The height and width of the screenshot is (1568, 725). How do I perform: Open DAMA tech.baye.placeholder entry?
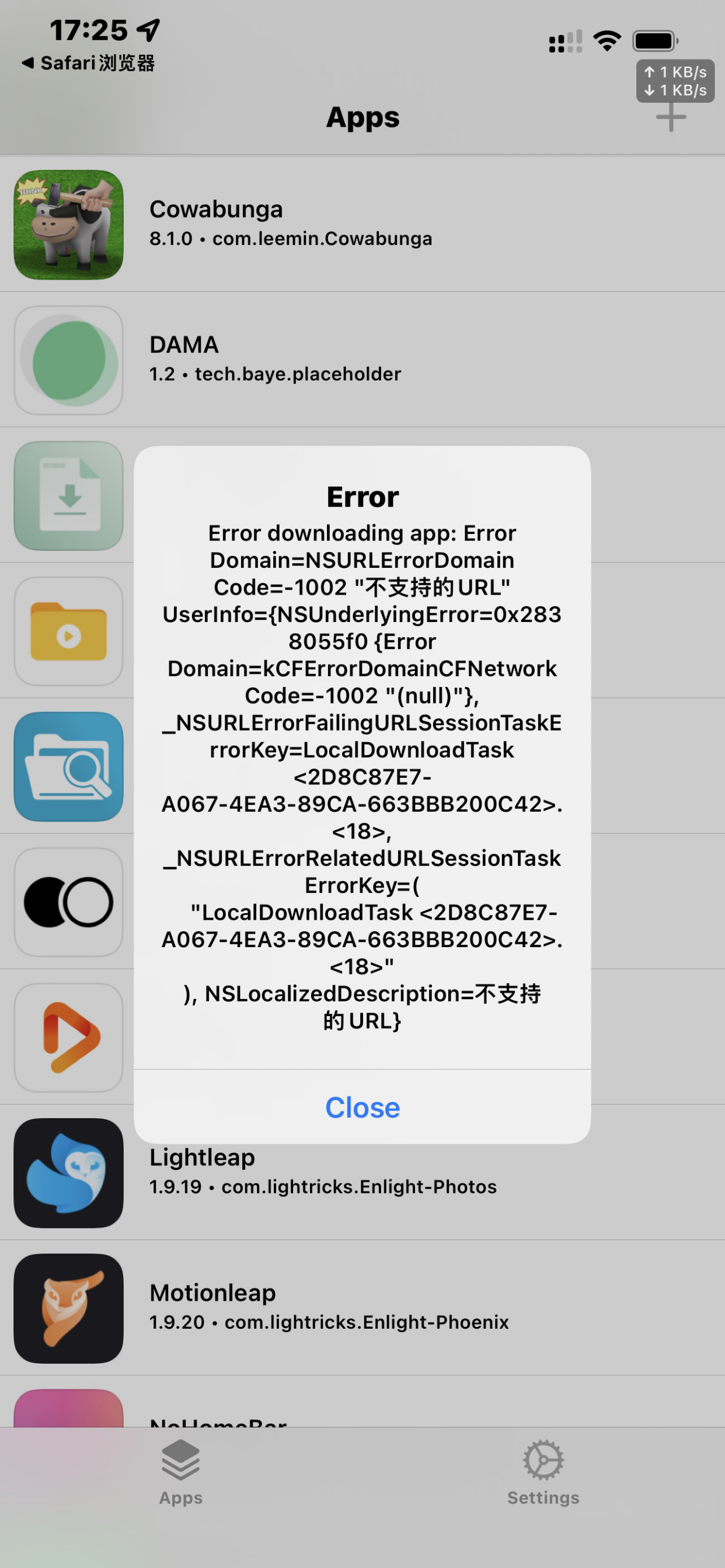tap(362, 361)
